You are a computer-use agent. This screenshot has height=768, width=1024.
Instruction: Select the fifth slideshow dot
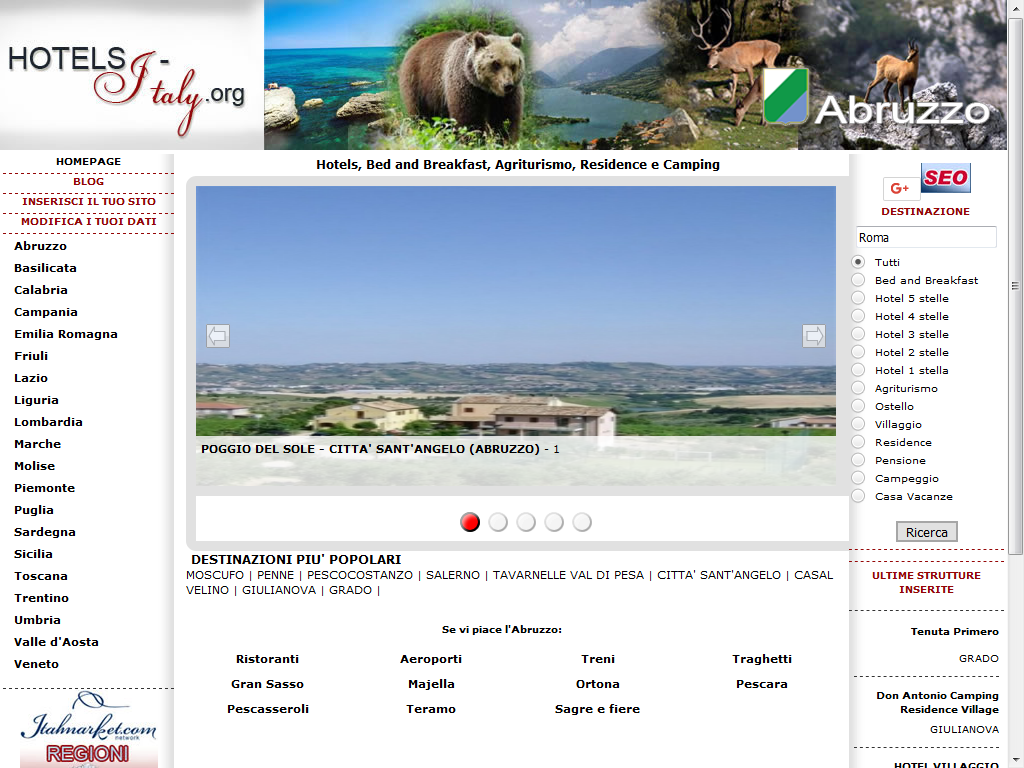click(x=582, y=522)
